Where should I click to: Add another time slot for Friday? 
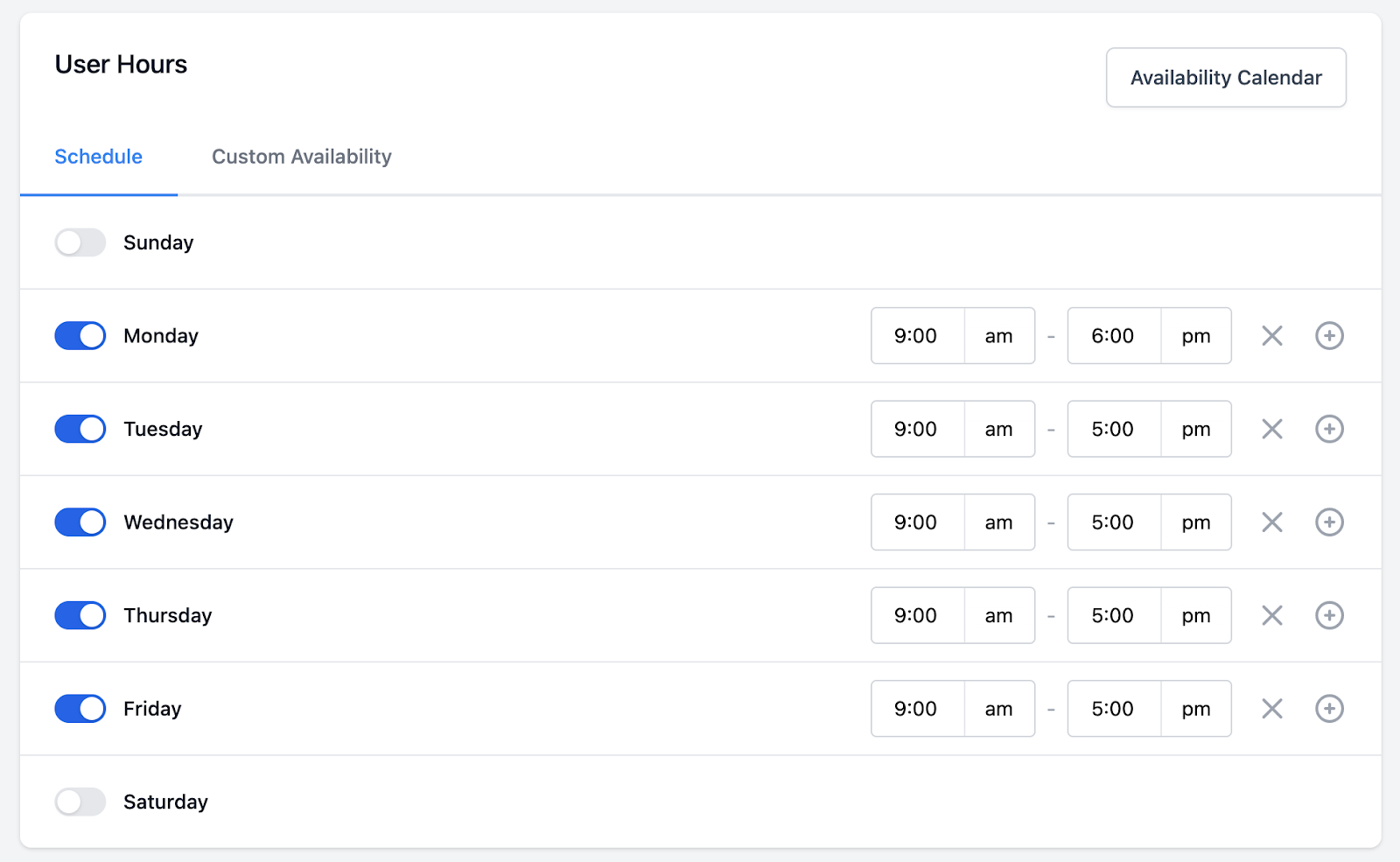pyautogui.click(x=1329, y=709)
